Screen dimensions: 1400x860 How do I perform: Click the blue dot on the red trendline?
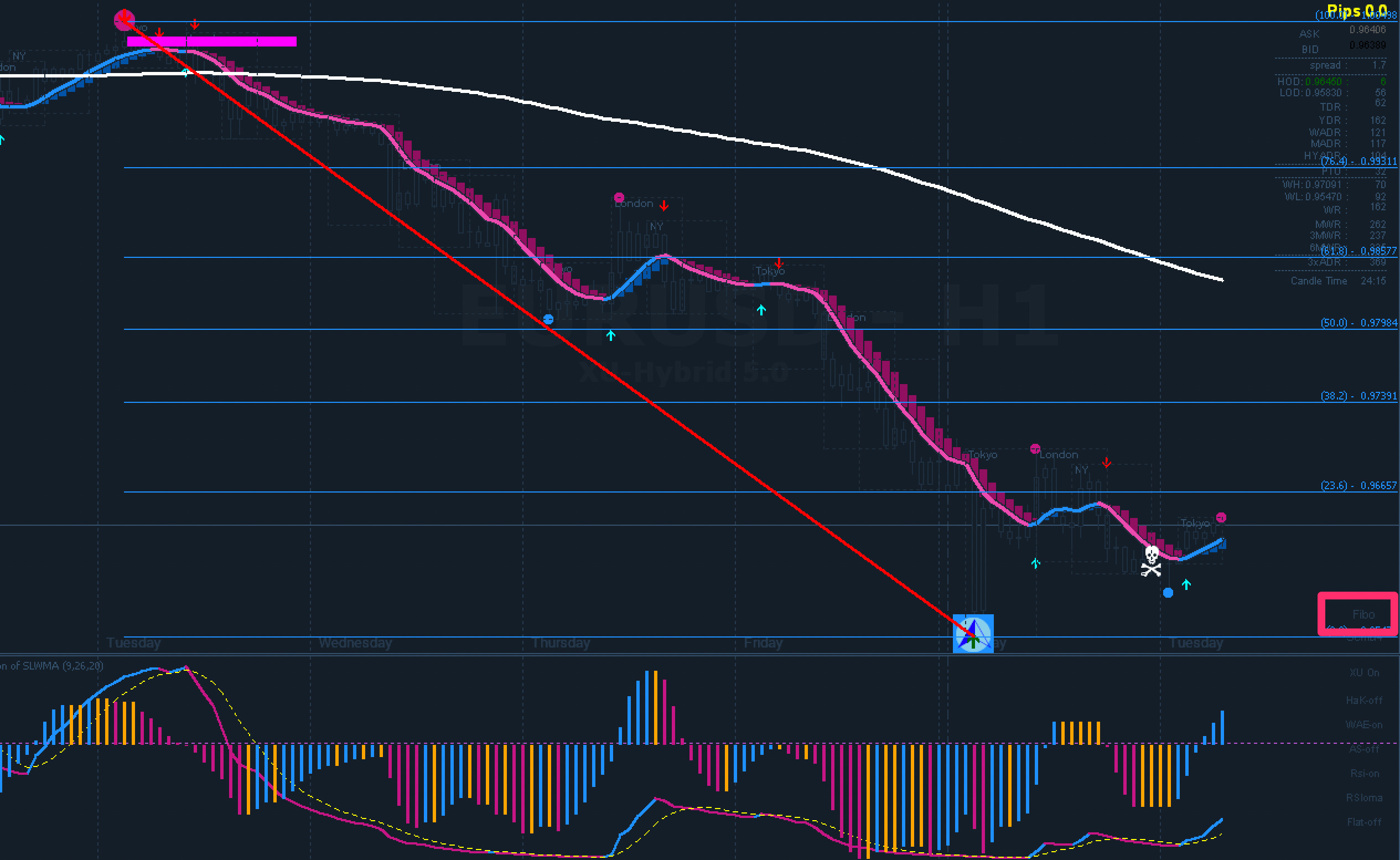[x=548, y=319]
